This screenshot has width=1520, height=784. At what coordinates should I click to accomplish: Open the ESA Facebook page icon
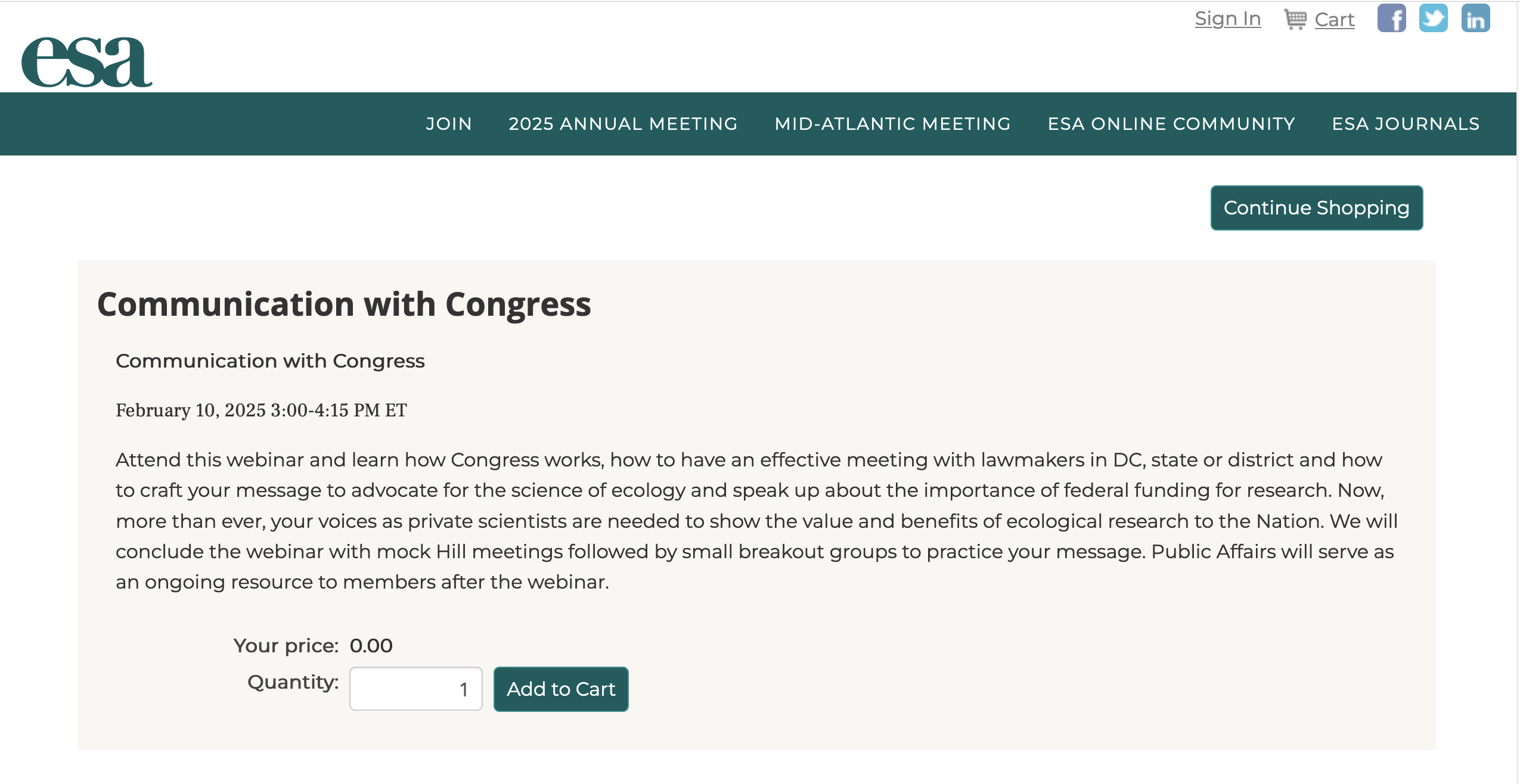[1391, 18]
